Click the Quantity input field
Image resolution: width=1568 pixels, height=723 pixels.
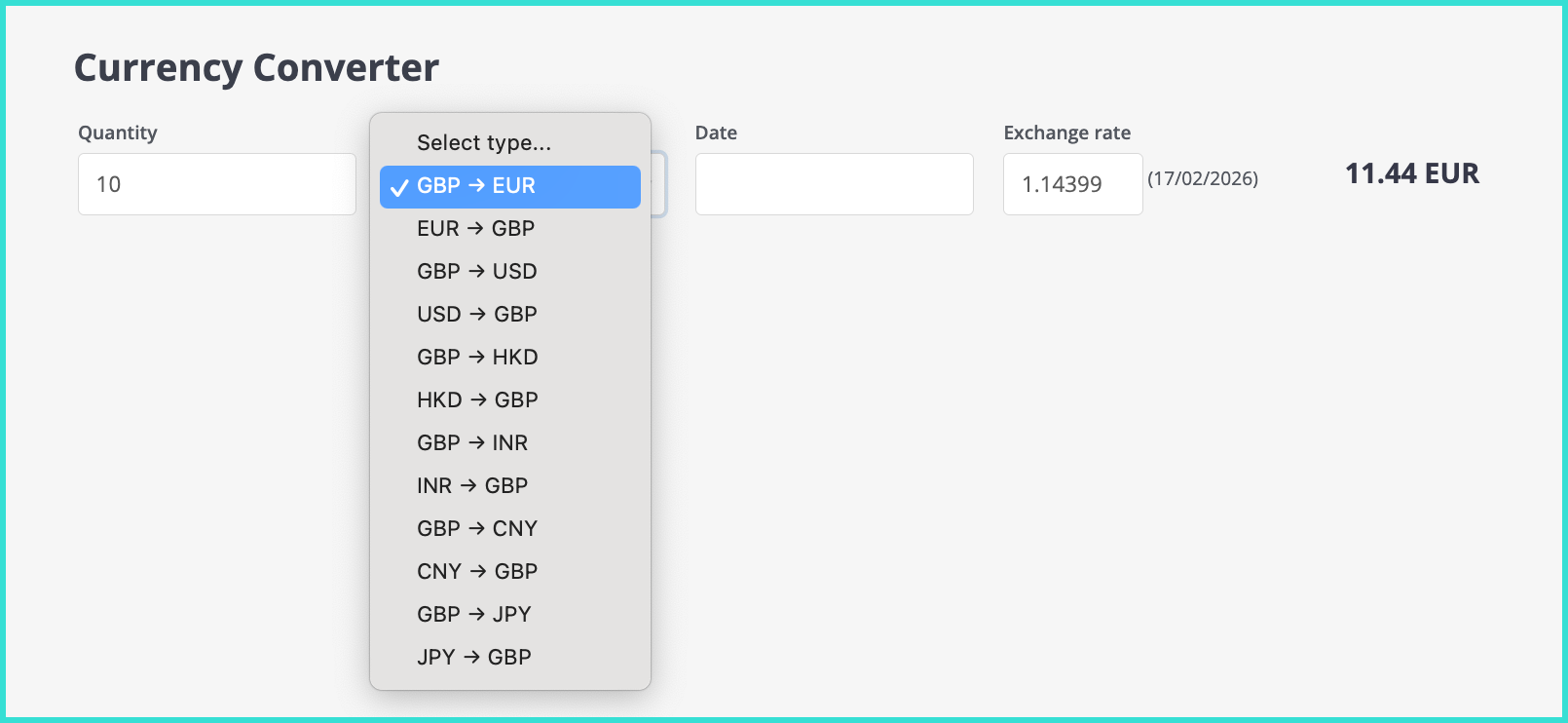(x=216, y=184)
